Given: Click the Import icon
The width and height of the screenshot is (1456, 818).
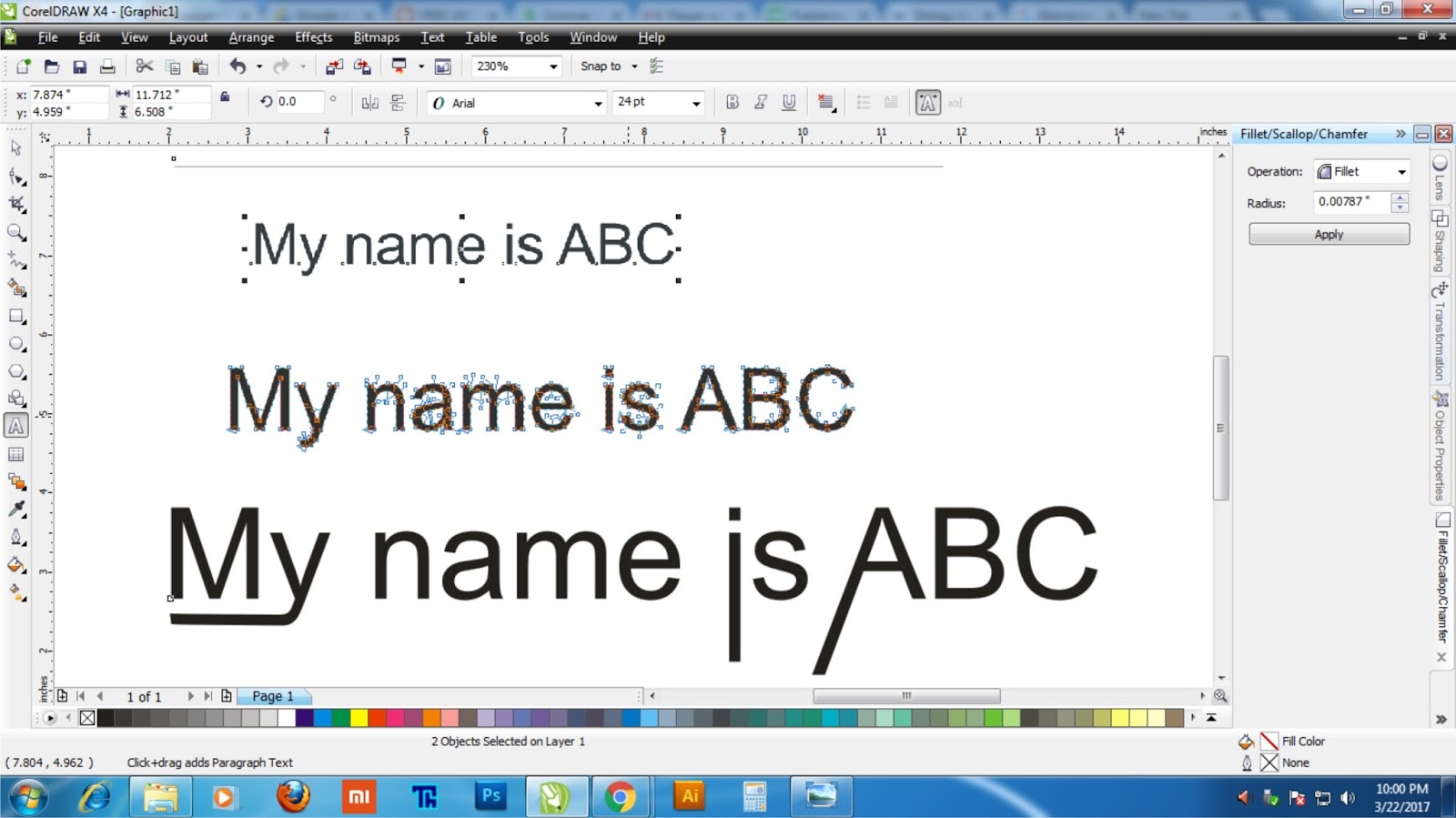Looking at the screenshot, I should pos(334,66).
